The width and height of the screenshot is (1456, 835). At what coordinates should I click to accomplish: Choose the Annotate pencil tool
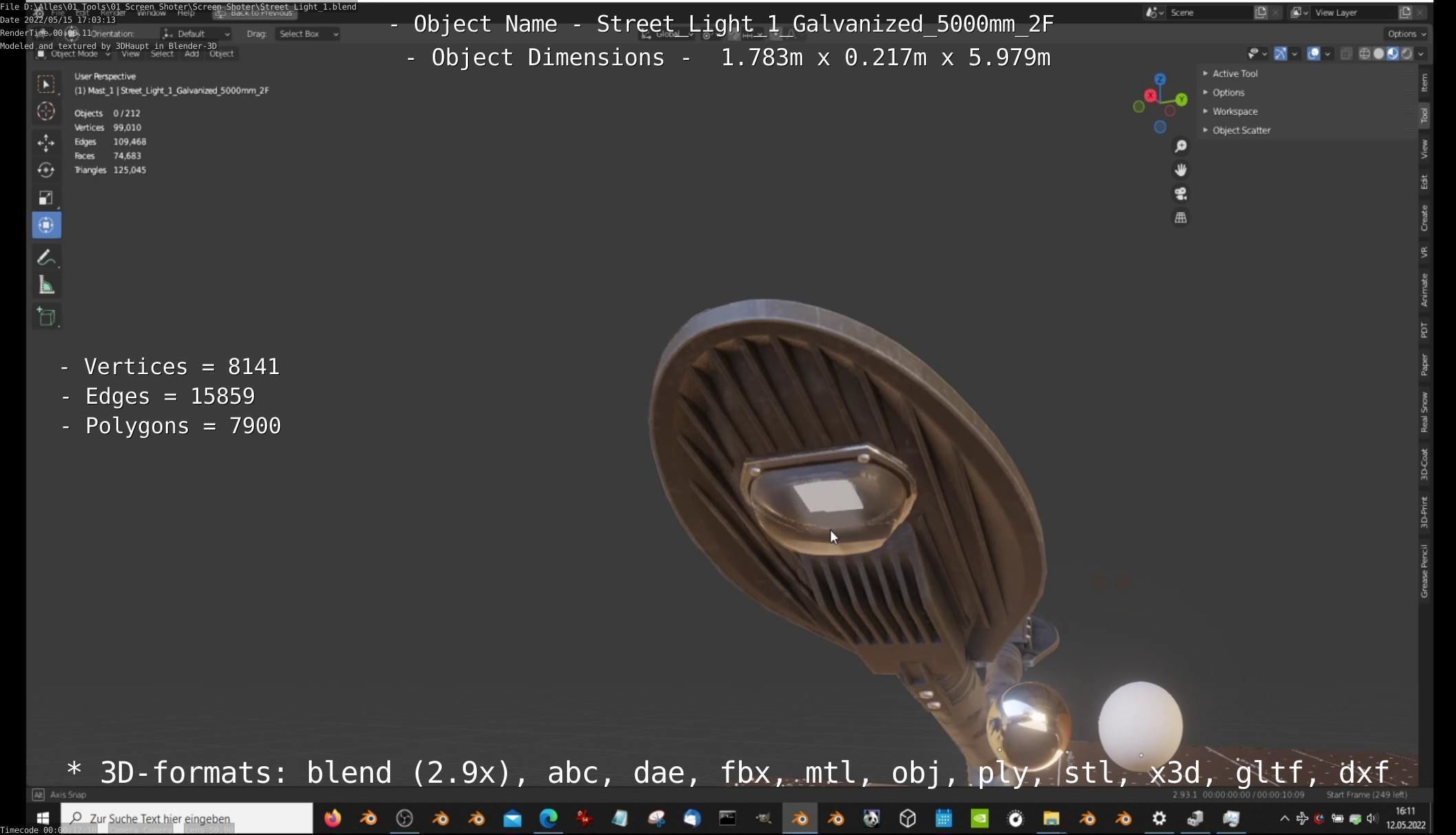pos(46,257)
